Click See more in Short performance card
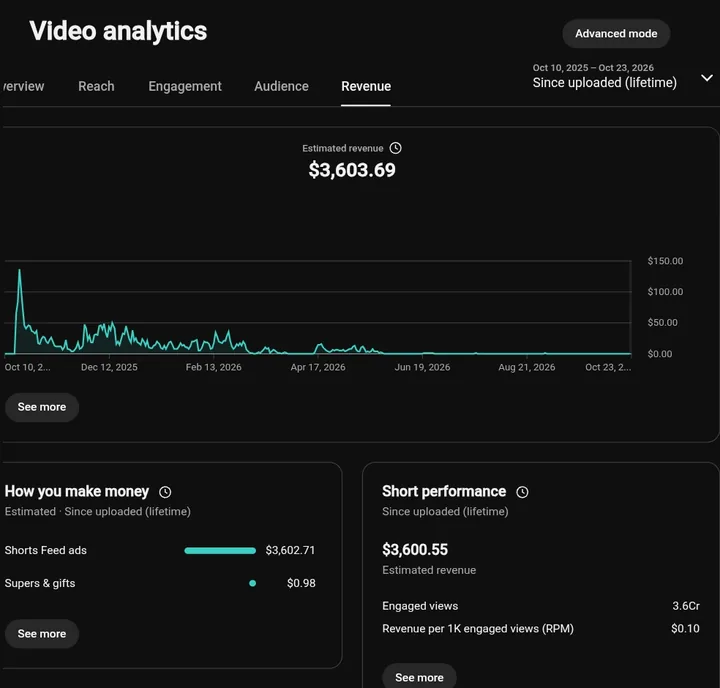Image resolution: width=720 pixels, height=688 pixels. [419, 677]
